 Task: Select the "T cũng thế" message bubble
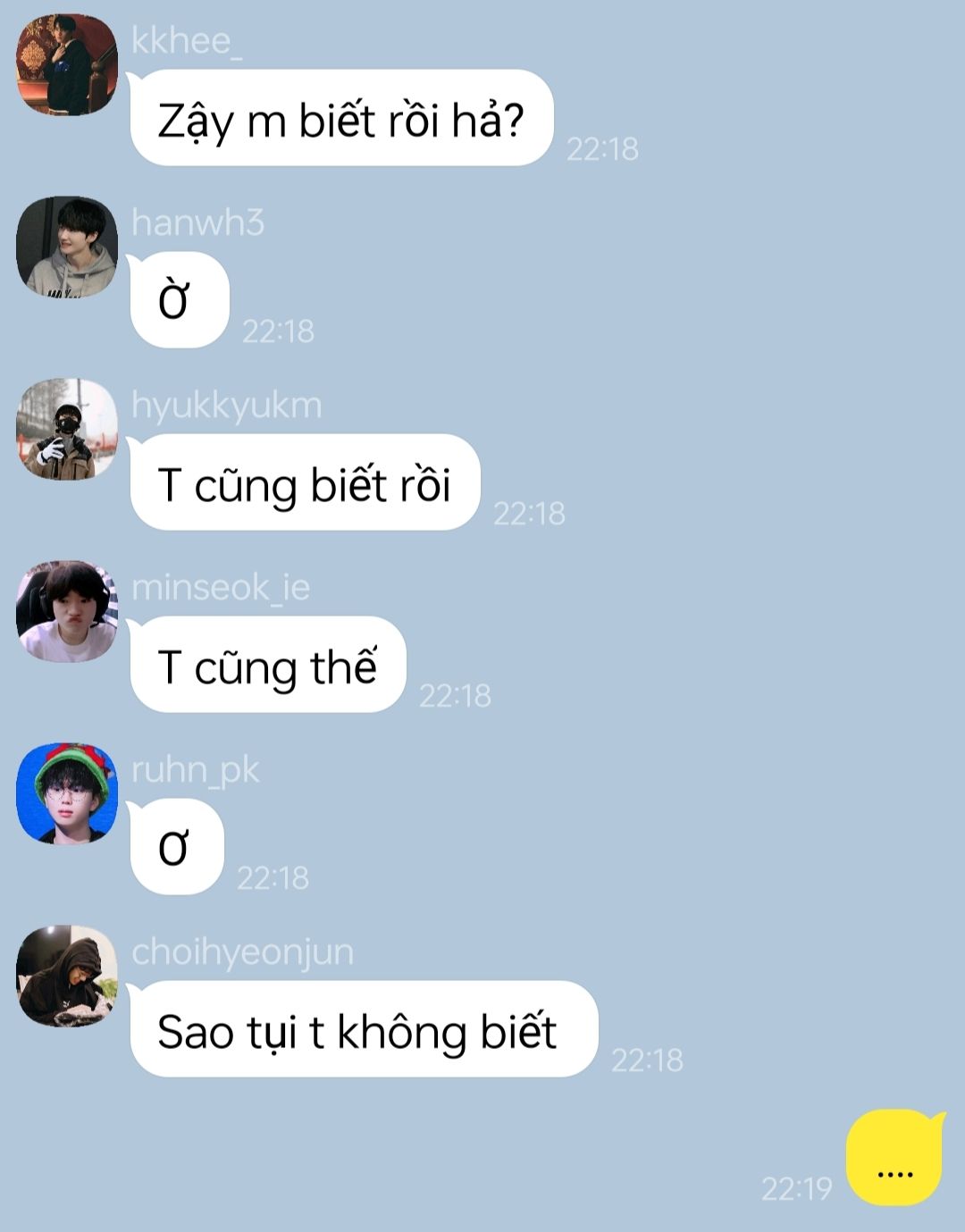268,665
